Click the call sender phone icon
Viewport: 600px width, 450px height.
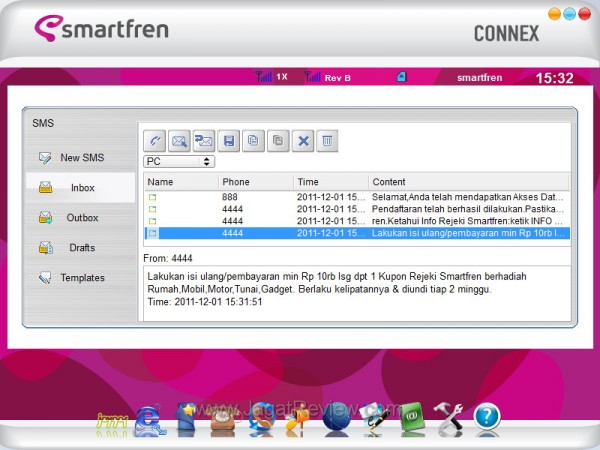(155, 141)
